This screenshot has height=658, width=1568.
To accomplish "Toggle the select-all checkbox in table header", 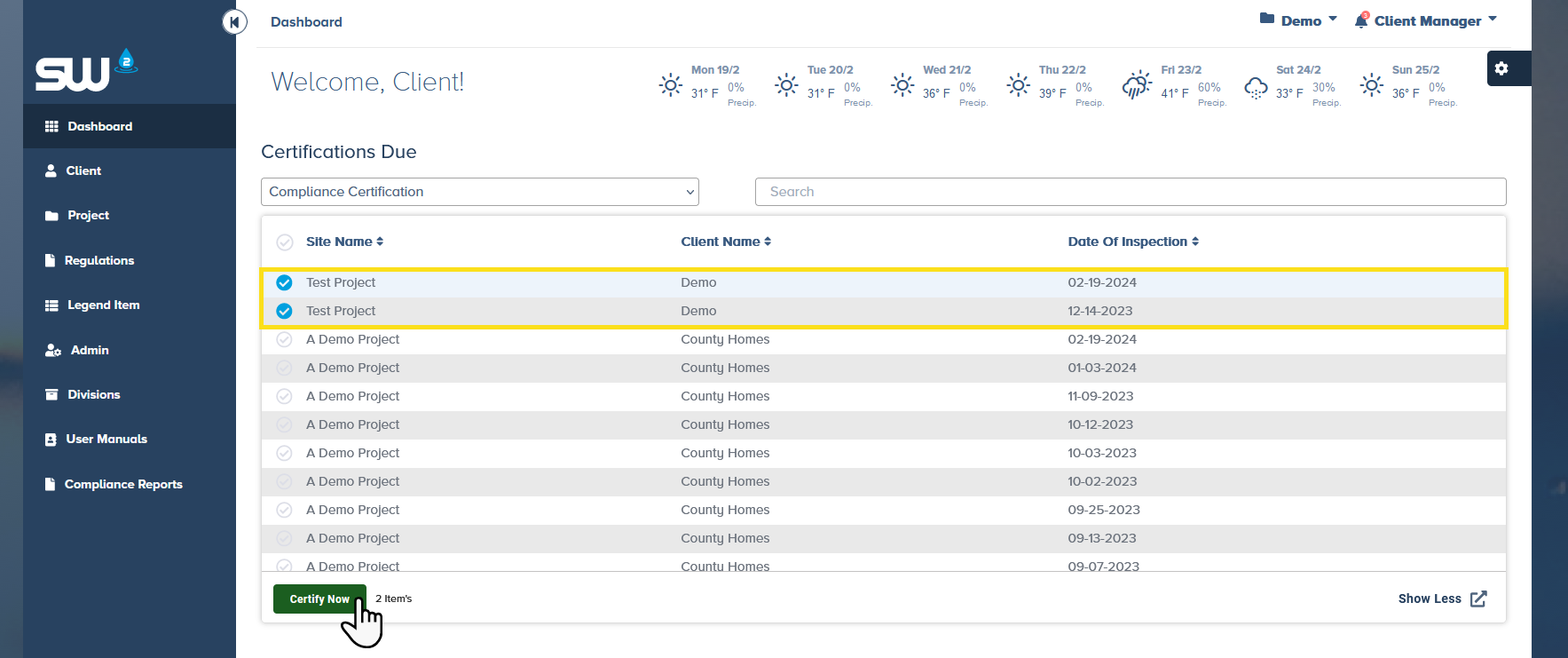I will (x=284, y=242).
